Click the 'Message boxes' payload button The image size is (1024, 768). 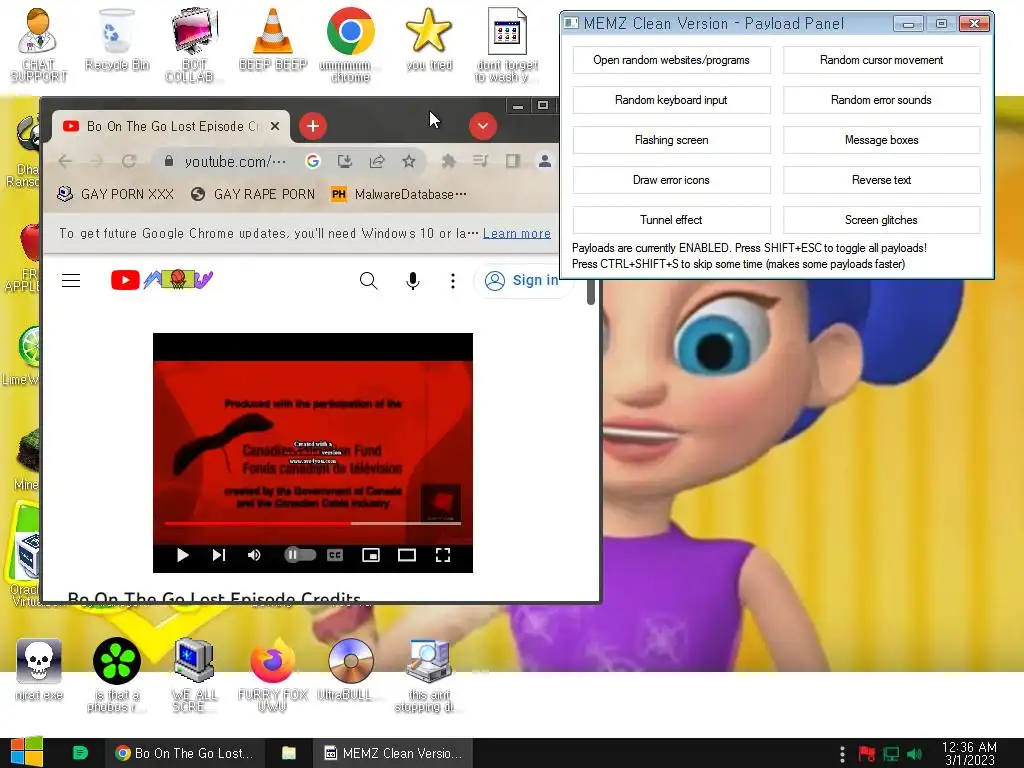tap(882, 140)
